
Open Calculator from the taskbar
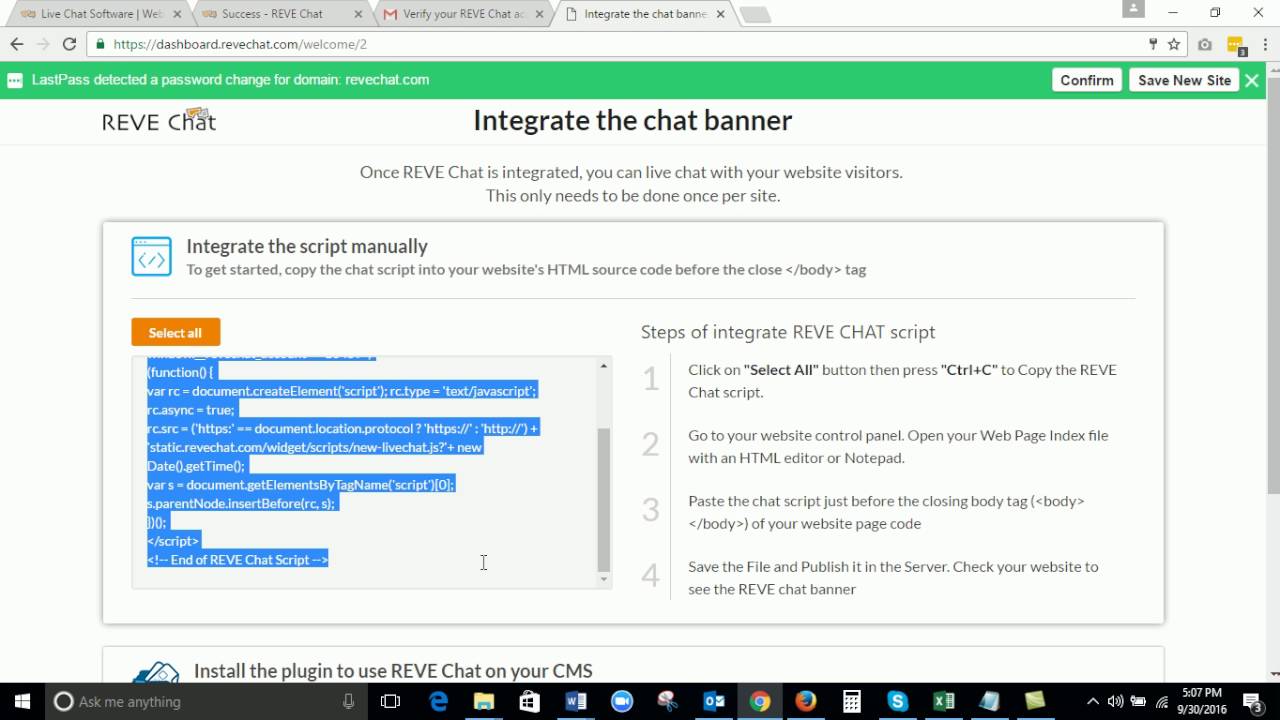852,701
